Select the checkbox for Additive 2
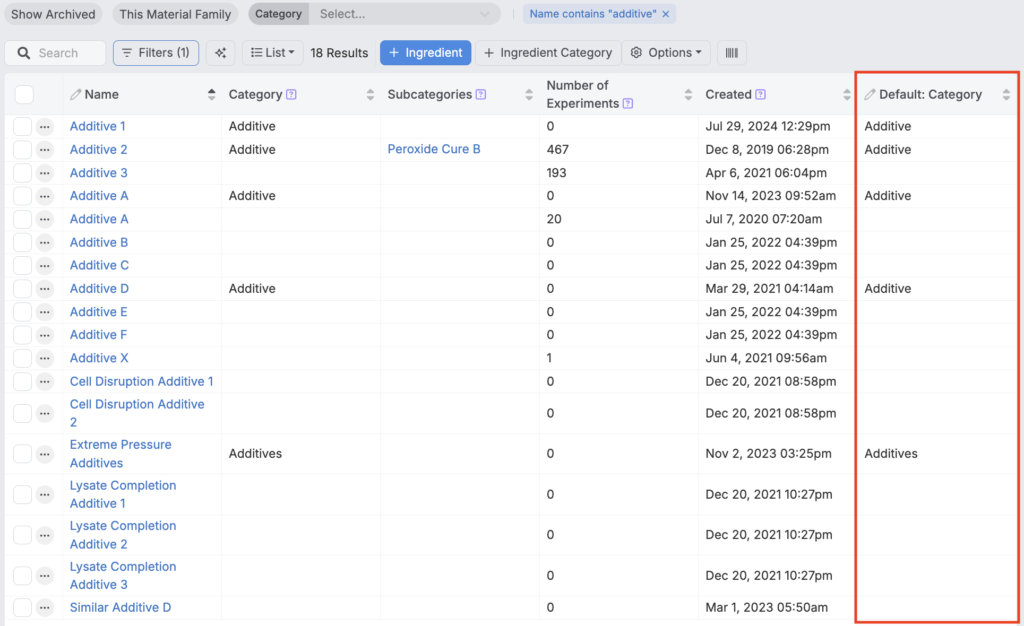This screenshot has height=626, width=1024. (x=23, y=150)
